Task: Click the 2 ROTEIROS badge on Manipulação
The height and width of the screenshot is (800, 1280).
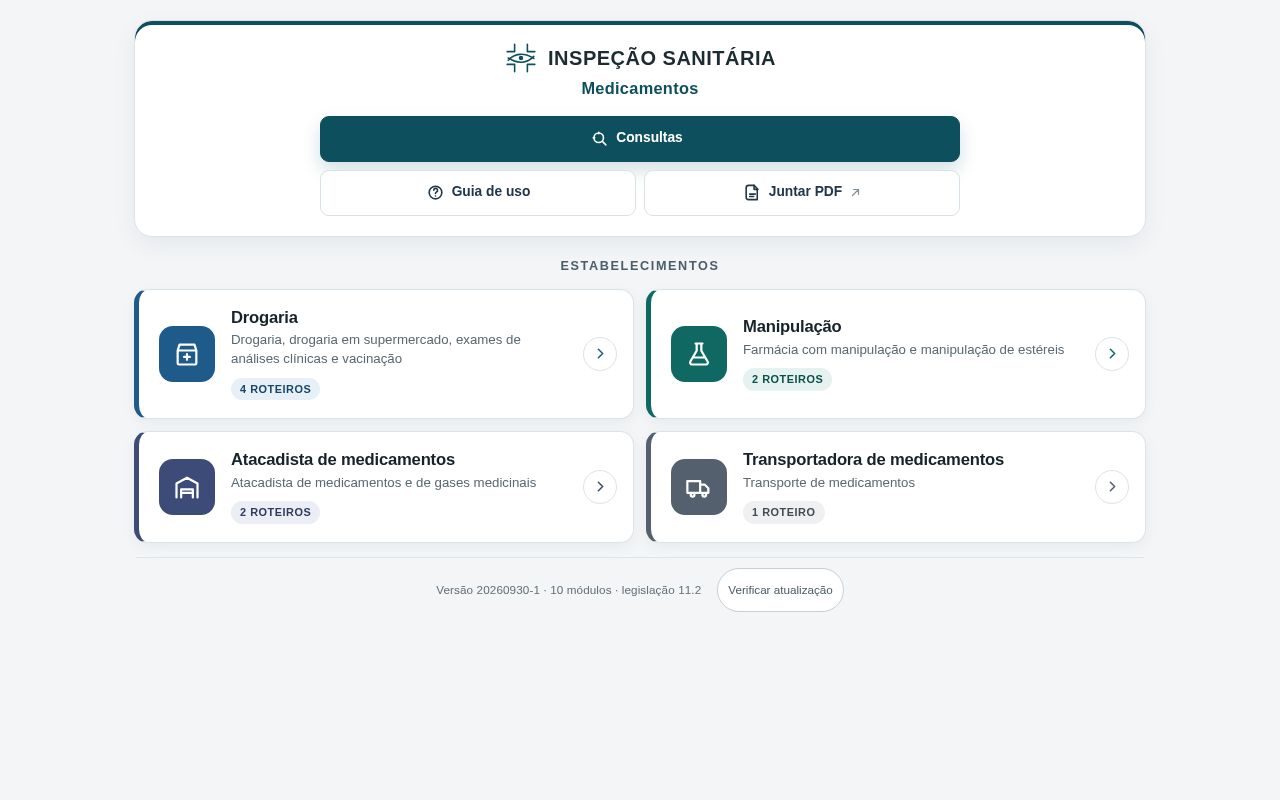Action: [787, 379]
